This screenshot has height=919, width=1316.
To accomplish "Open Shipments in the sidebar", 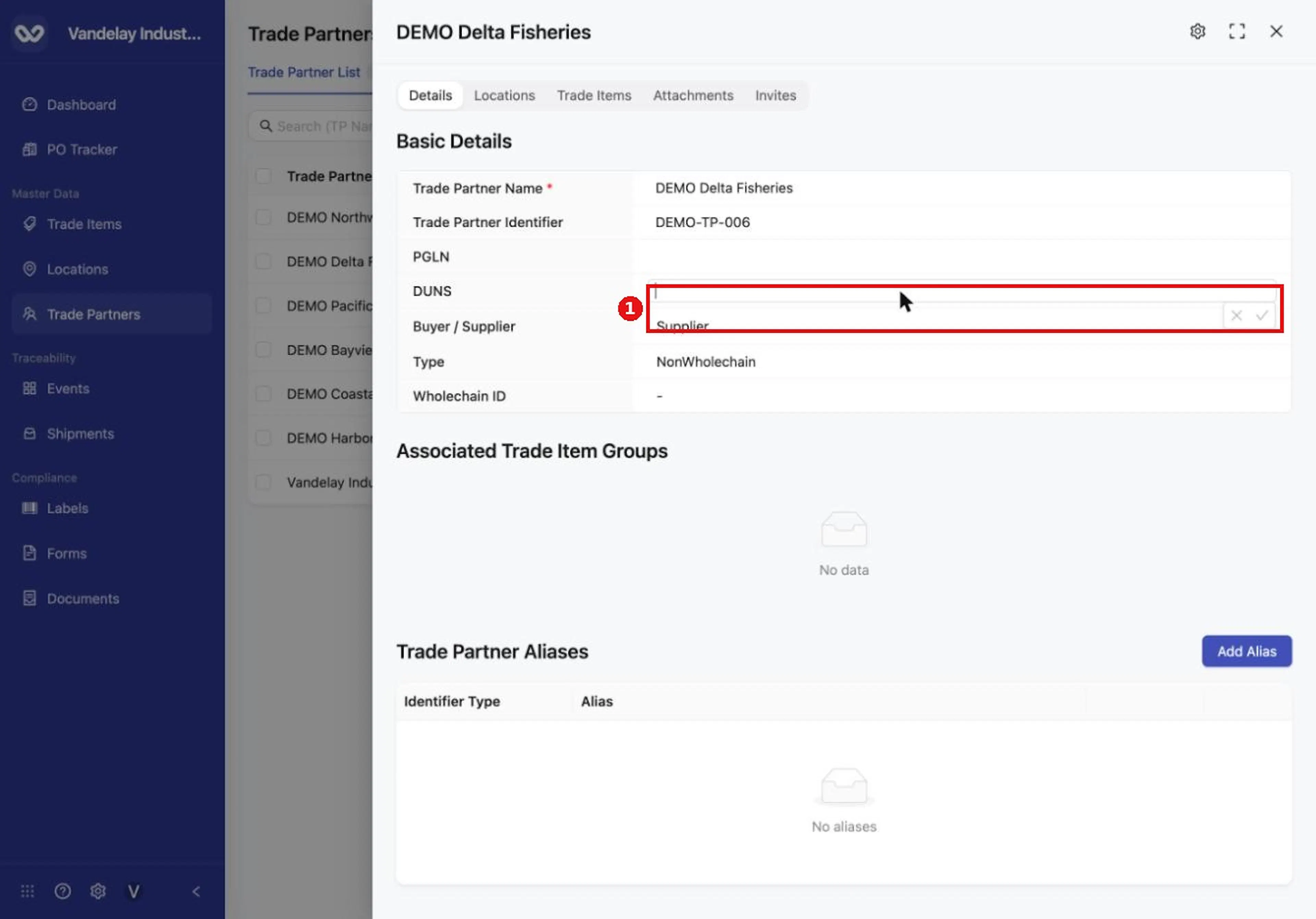I will (112, 434).
